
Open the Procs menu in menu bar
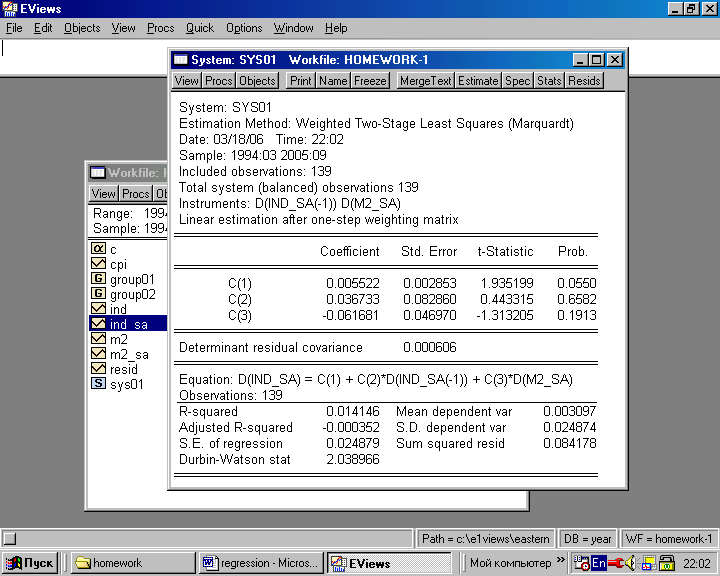pos(161,28)
